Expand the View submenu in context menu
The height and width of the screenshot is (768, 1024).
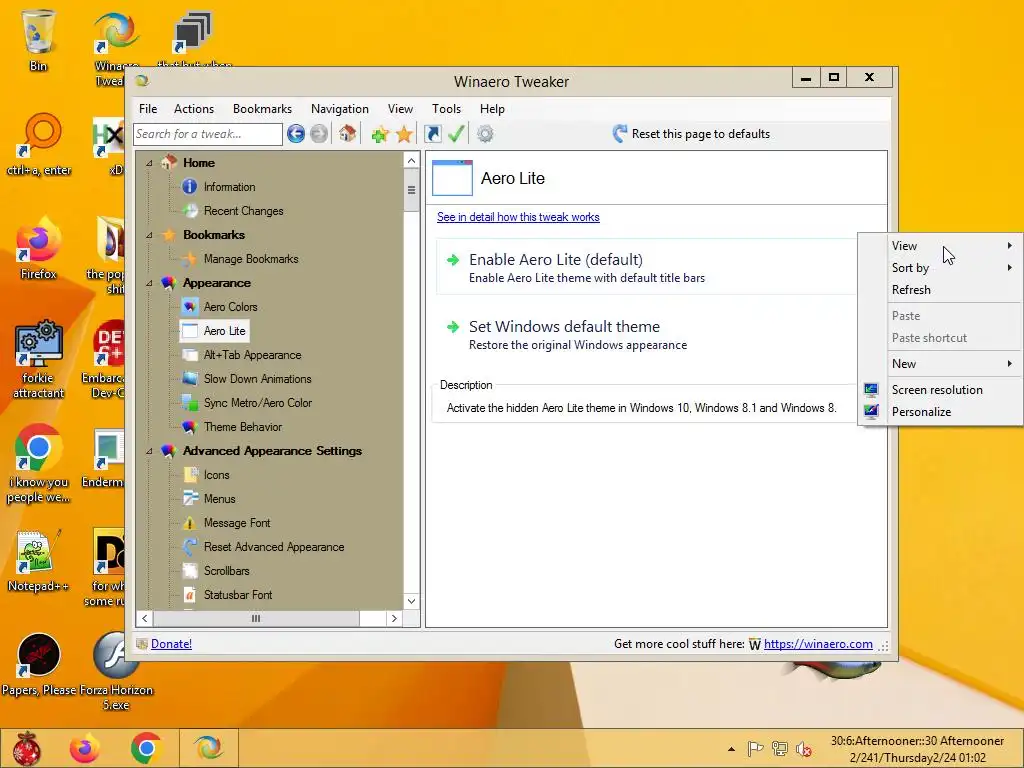pos(954,246)
